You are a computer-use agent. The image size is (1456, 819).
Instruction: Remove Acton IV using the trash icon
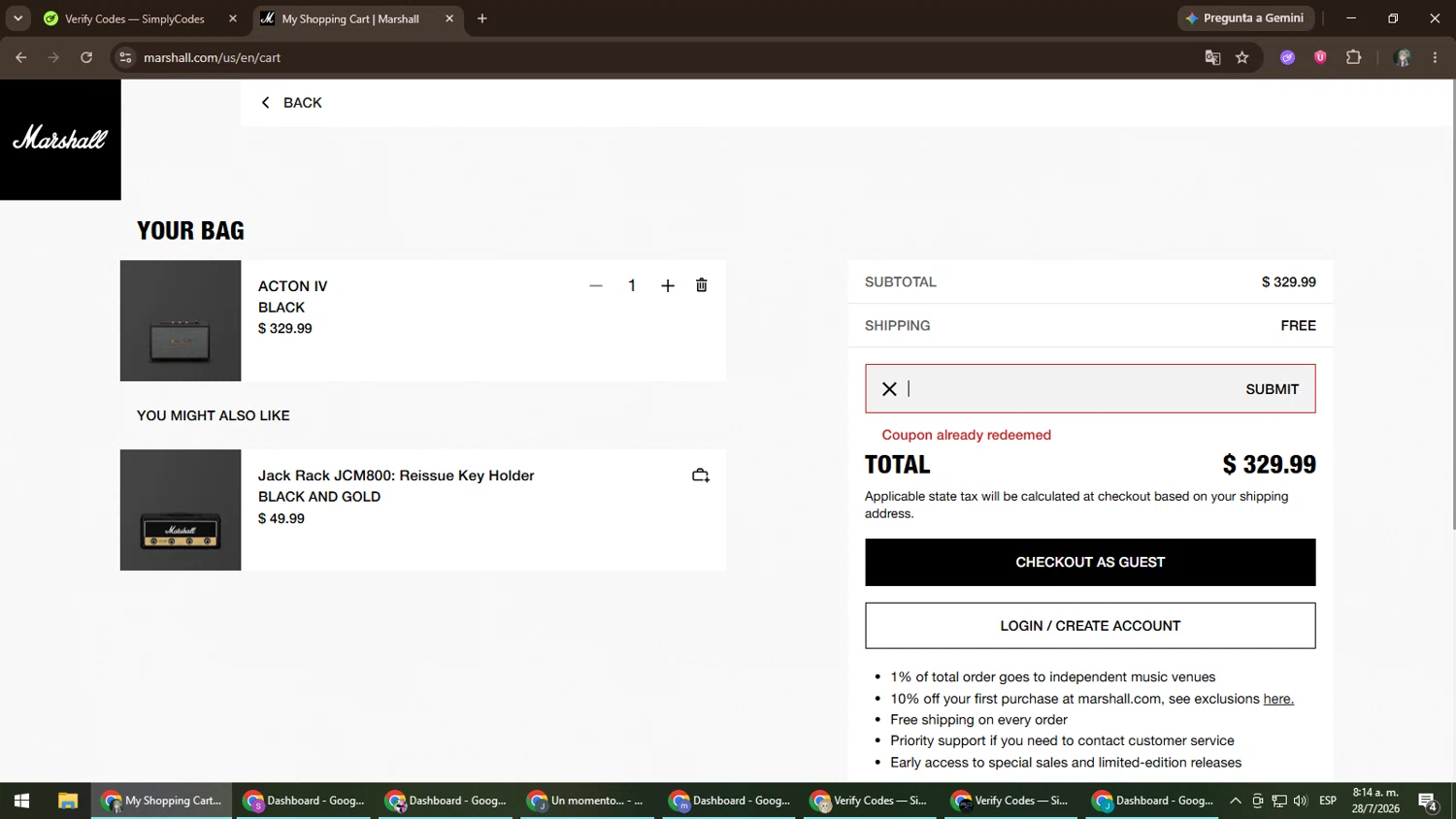click(702, 285)
